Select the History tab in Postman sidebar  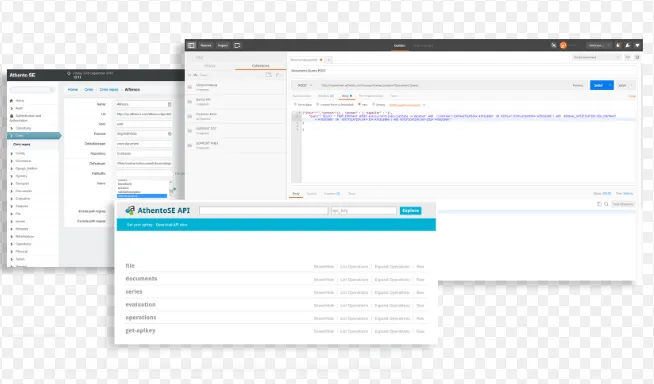(210, 66)
